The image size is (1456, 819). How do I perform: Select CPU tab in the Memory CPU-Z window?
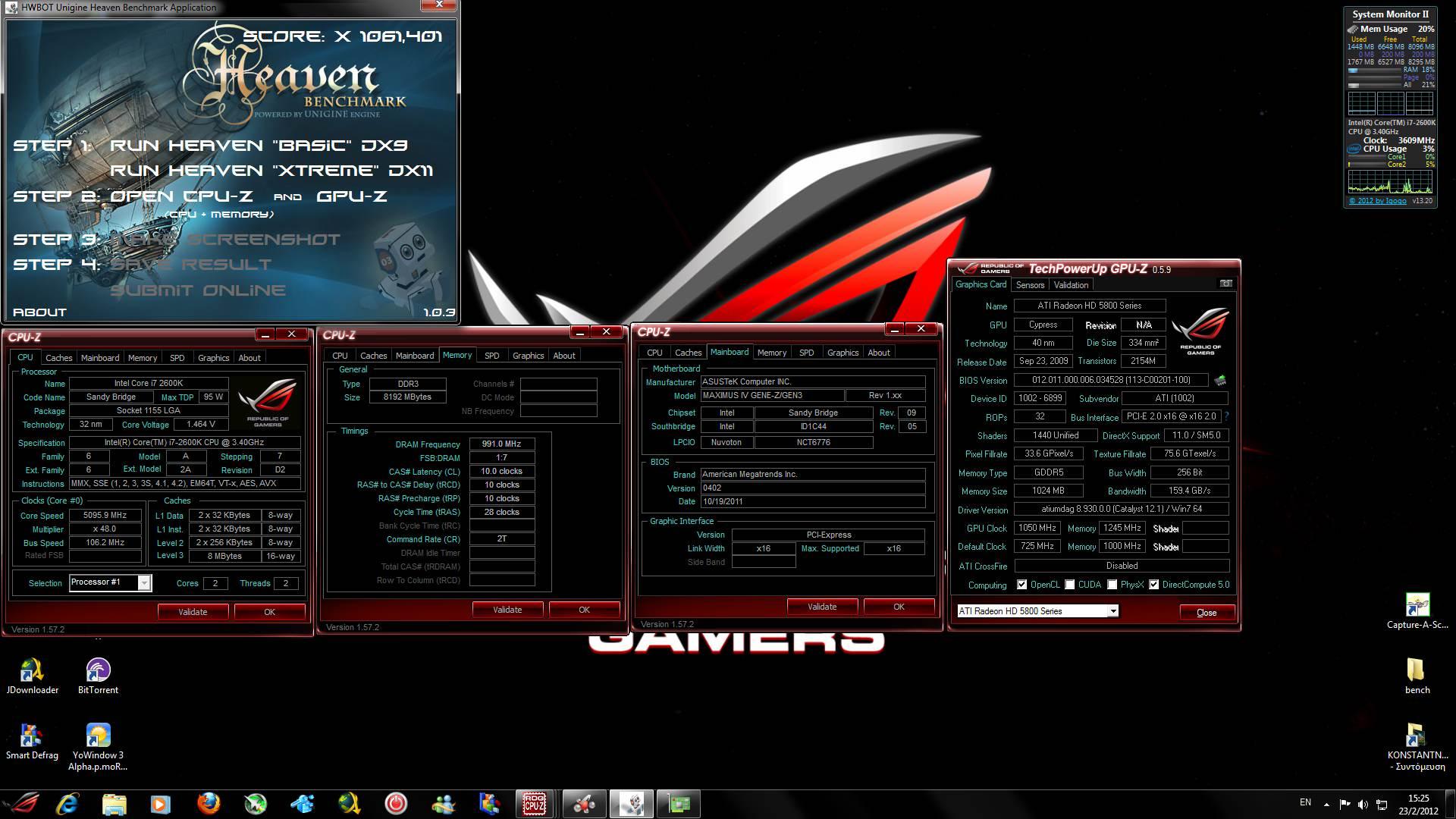click(x=340, y=356)
